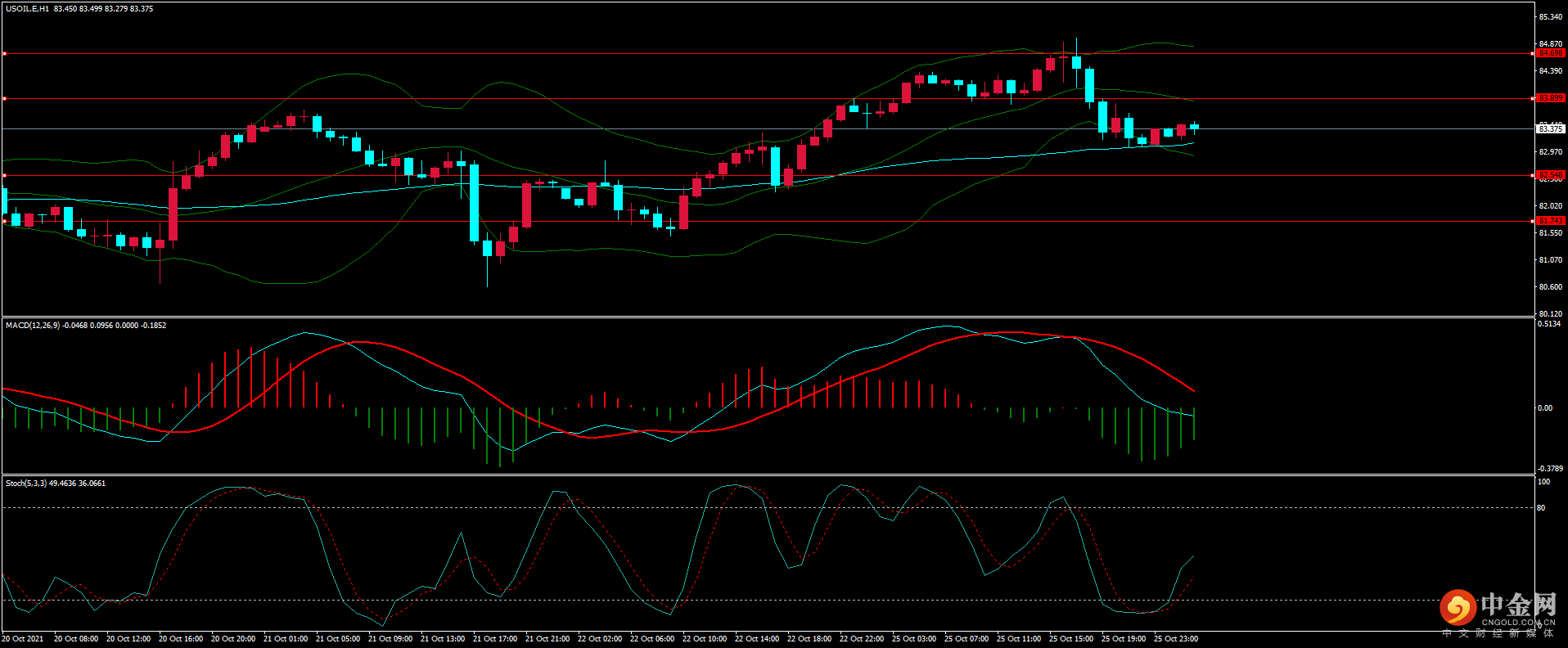Click price axis value 84.390

(1551, 71)
